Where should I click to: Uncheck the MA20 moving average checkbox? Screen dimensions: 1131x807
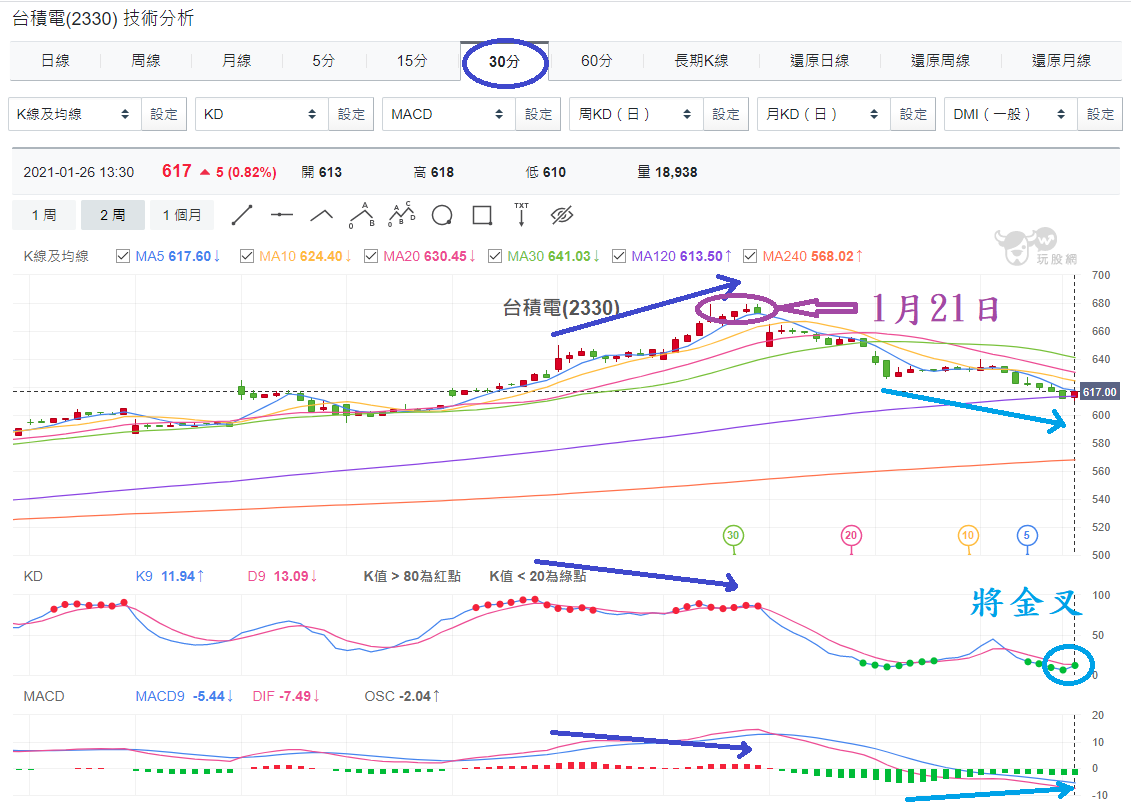click(x=371, y=256)
